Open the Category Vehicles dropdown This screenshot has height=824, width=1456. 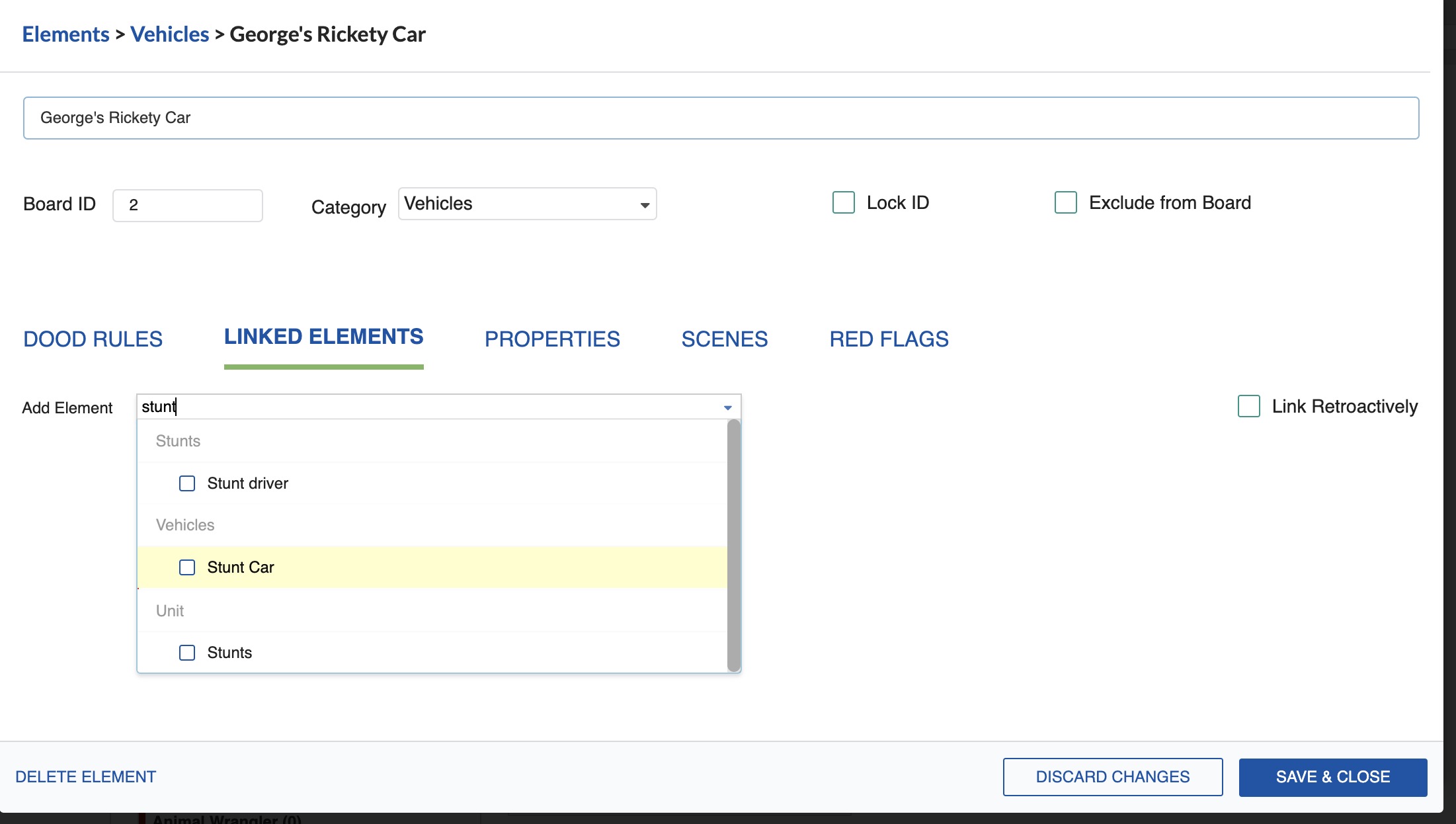[x=527, y=204]
